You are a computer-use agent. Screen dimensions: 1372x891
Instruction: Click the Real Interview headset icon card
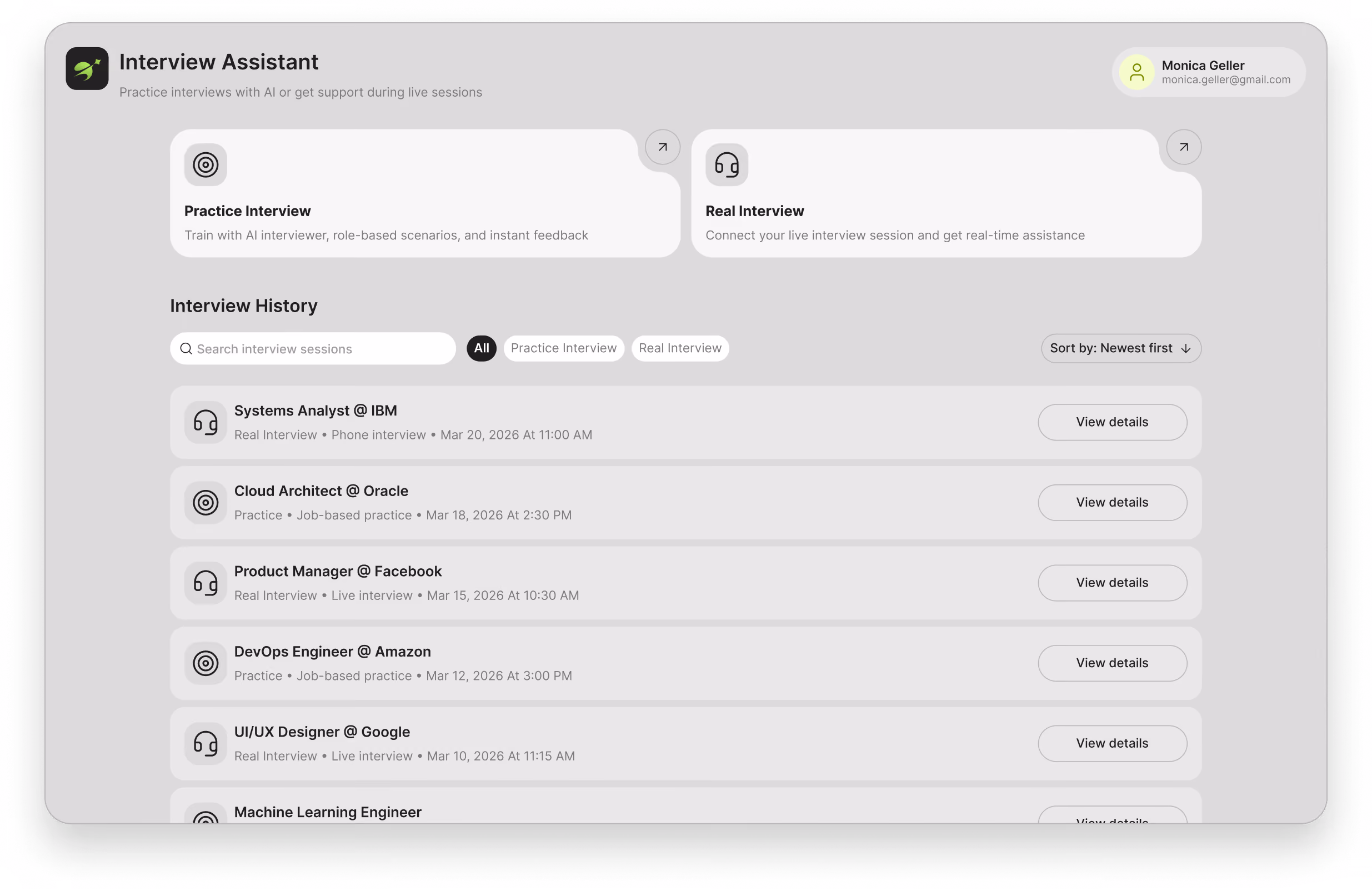pyautogui.click(x=727, y=165)
